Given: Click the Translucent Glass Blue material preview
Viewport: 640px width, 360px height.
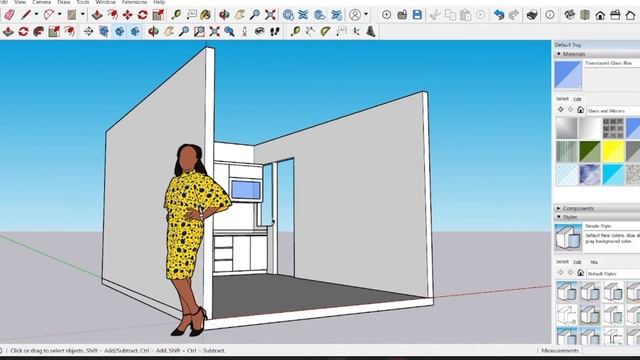Looking at the screenshot, I should click(568, 75).
